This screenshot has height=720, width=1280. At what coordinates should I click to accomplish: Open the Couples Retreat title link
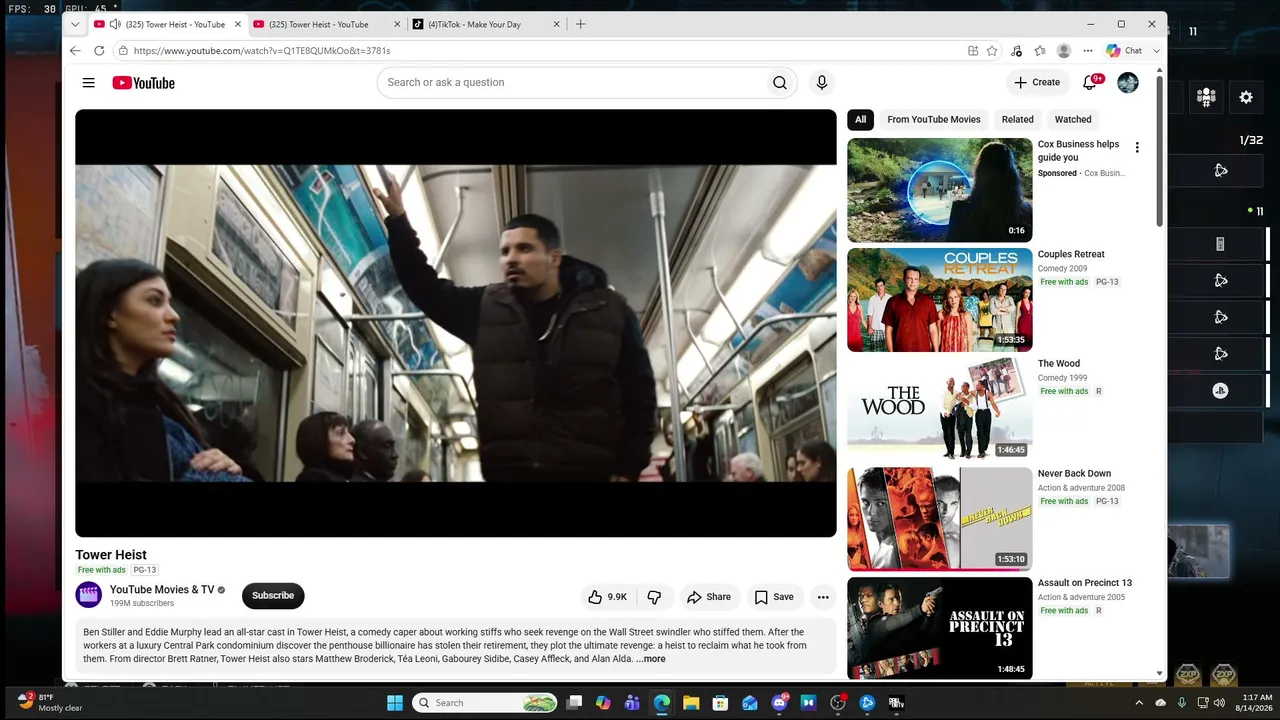click(1071, 254)
